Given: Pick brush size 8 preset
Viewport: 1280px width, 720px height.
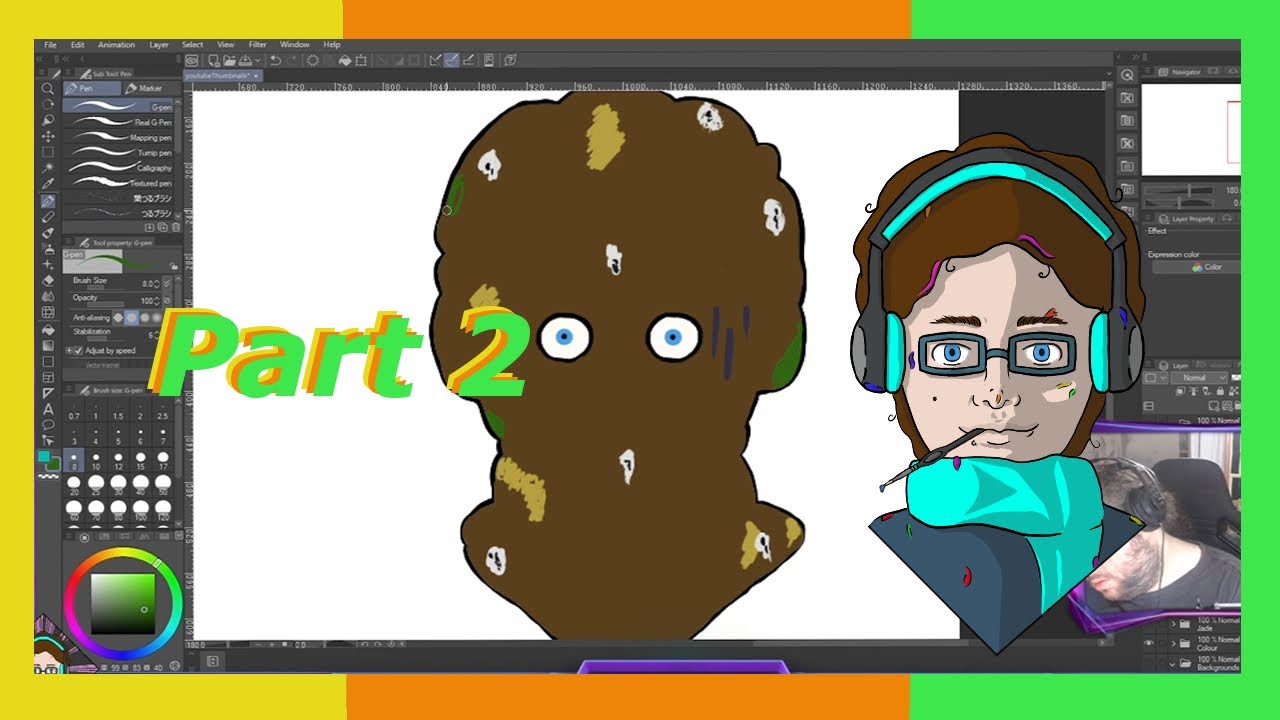Looking at the screenshot, I should (x=74, y=460).
